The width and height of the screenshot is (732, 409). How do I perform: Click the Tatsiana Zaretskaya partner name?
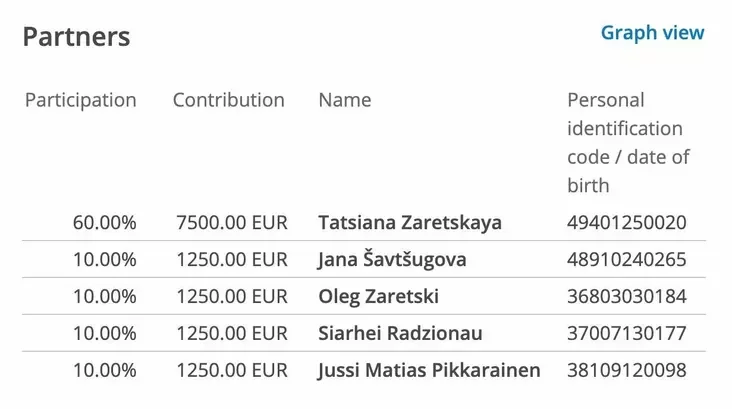click(x=409, y=222)
